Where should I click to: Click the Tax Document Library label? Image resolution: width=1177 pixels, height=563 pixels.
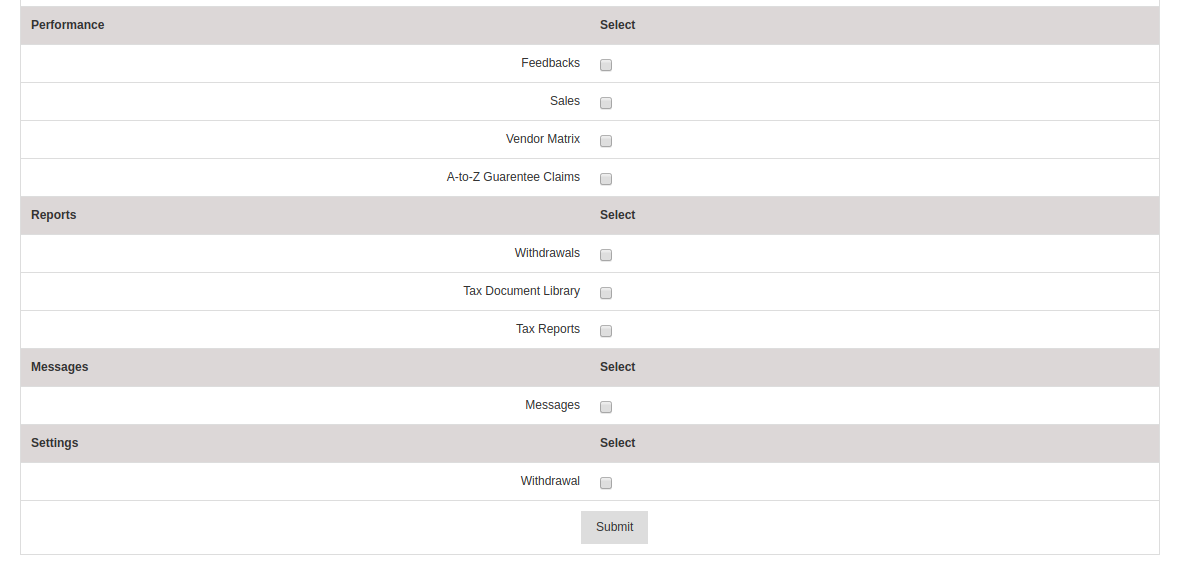[522, 291]
